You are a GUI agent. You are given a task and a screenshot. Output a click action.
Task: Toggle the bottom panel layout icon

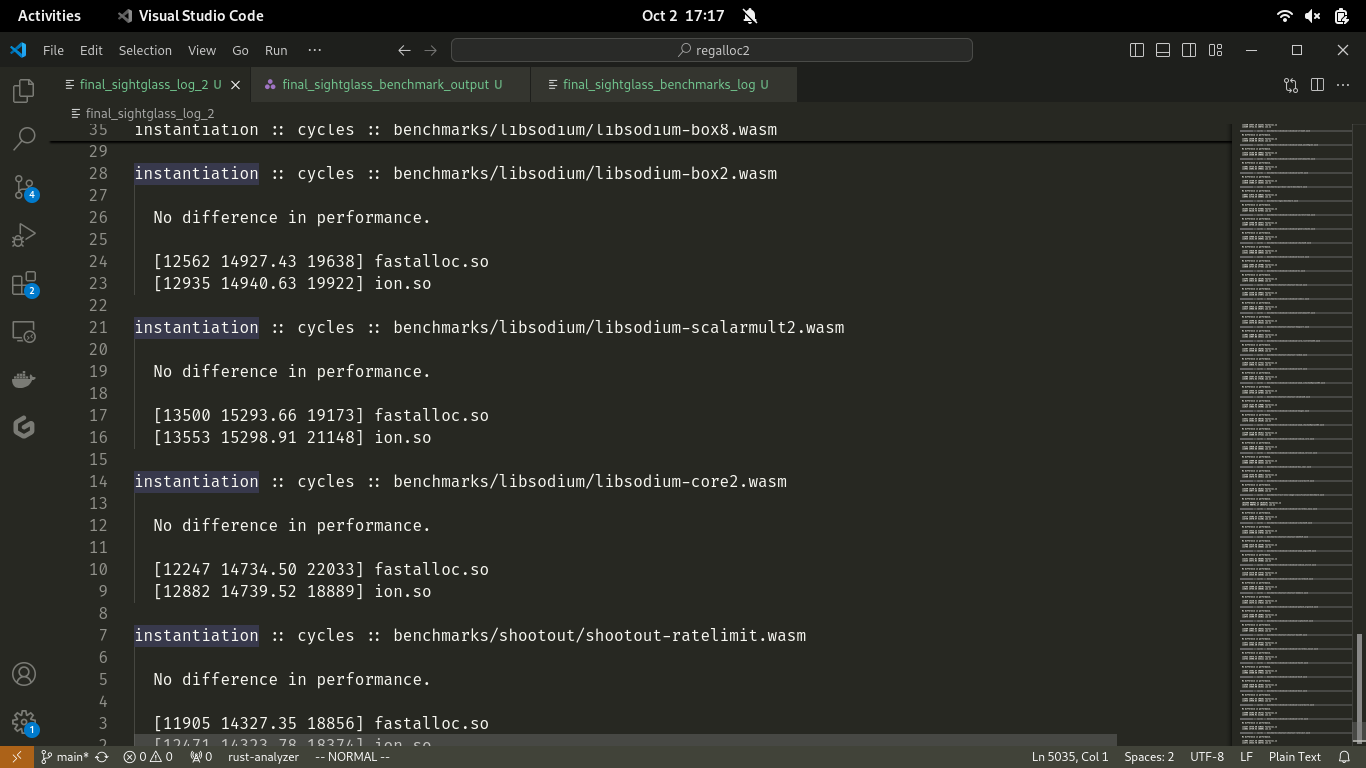coord(1163,50)
